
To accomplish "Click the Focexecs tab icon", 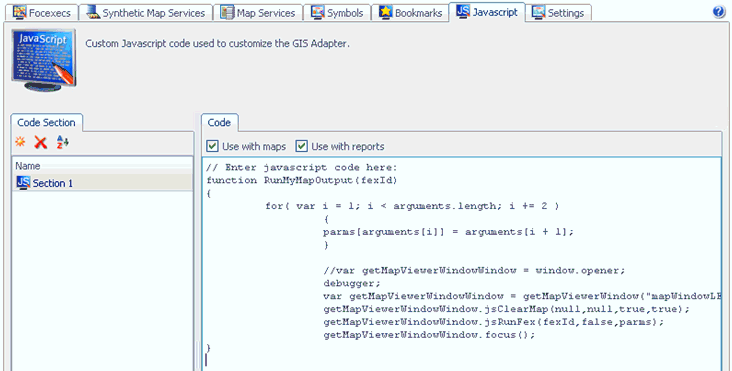I will [20, 12].
